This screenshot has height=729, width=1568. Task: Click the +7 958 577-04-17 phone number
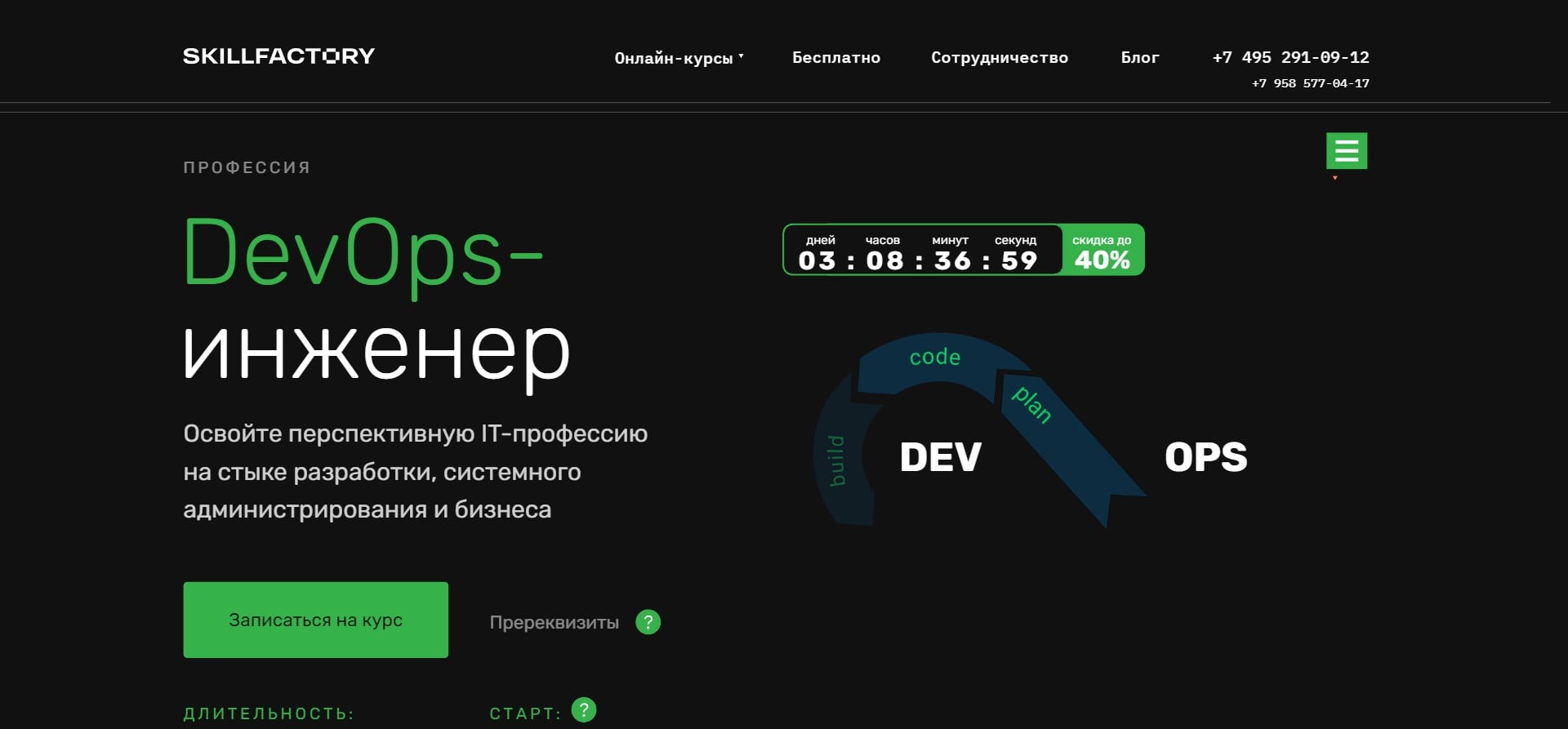[1310, 83]
